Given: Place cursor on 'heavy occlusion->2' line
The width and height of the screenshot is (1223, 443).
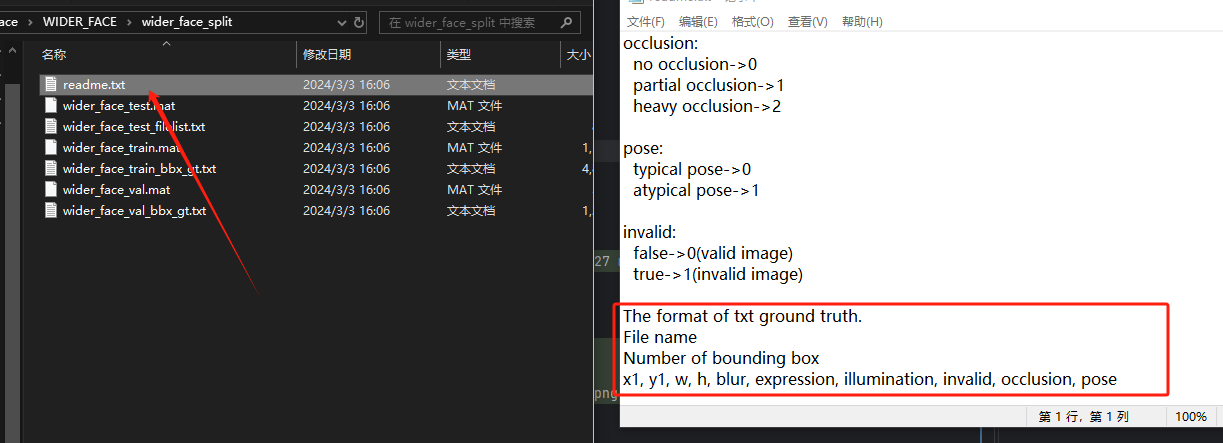Looking at the screenshot, I should 706,106.
